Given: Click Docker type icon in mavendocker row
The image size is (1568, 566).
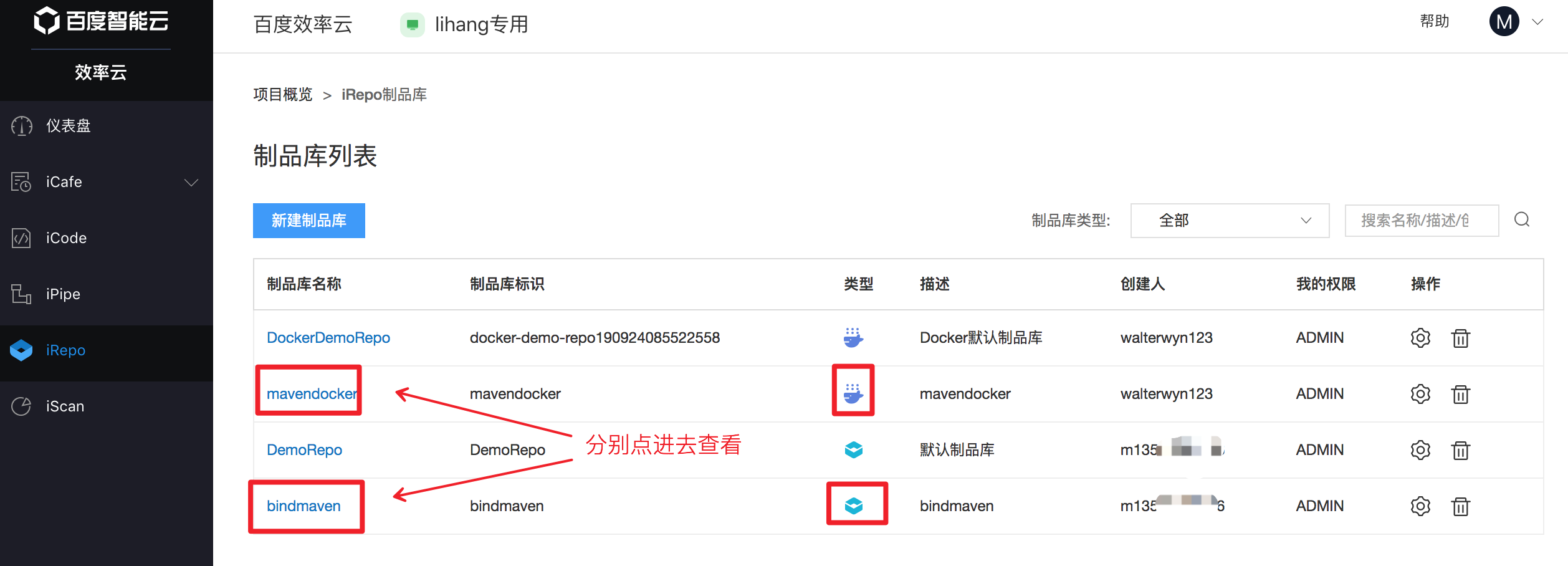Looking at the screenshot, I should pos(853,394).
